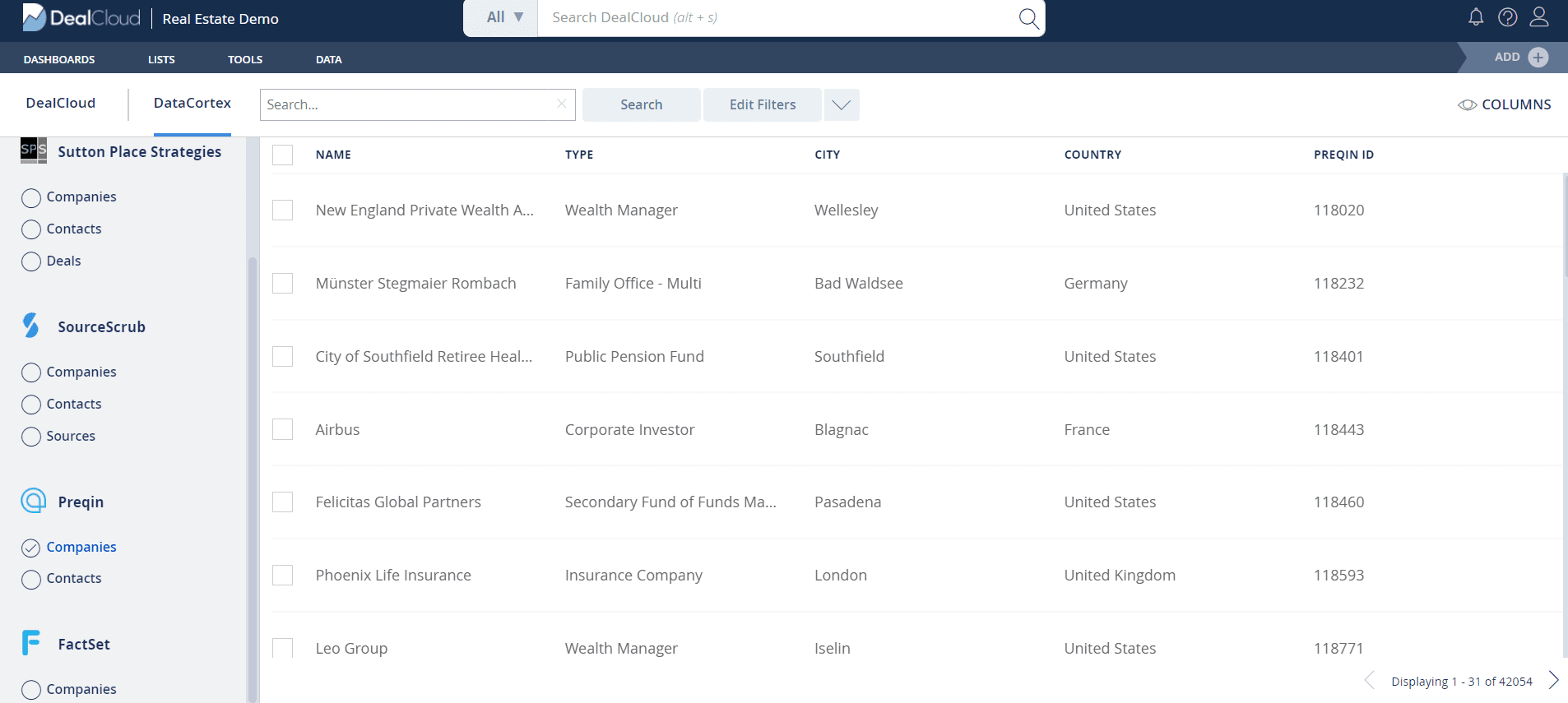Select Preqin Companies radio

point(31,548)
